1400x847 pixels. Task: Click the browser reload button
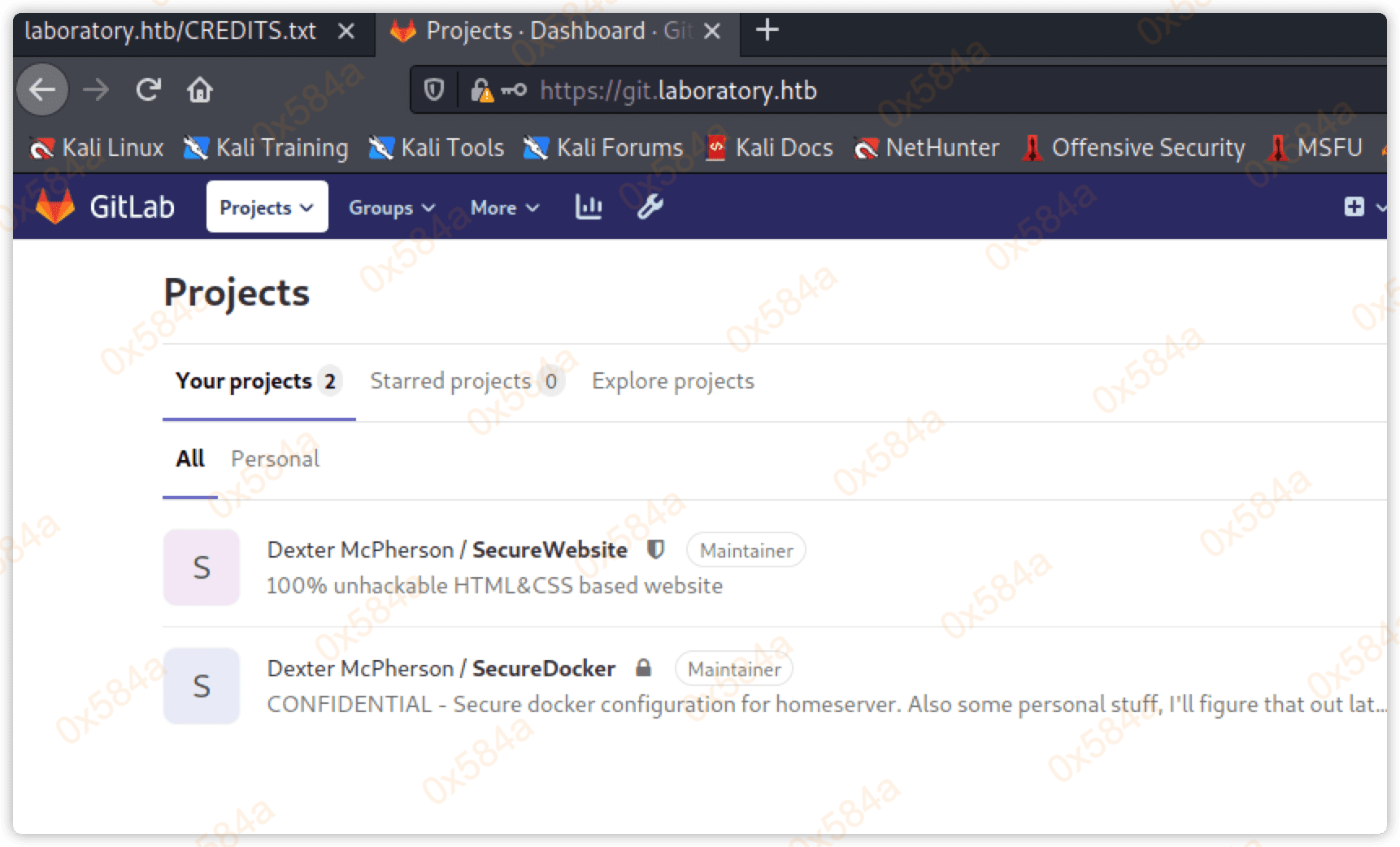148,89
